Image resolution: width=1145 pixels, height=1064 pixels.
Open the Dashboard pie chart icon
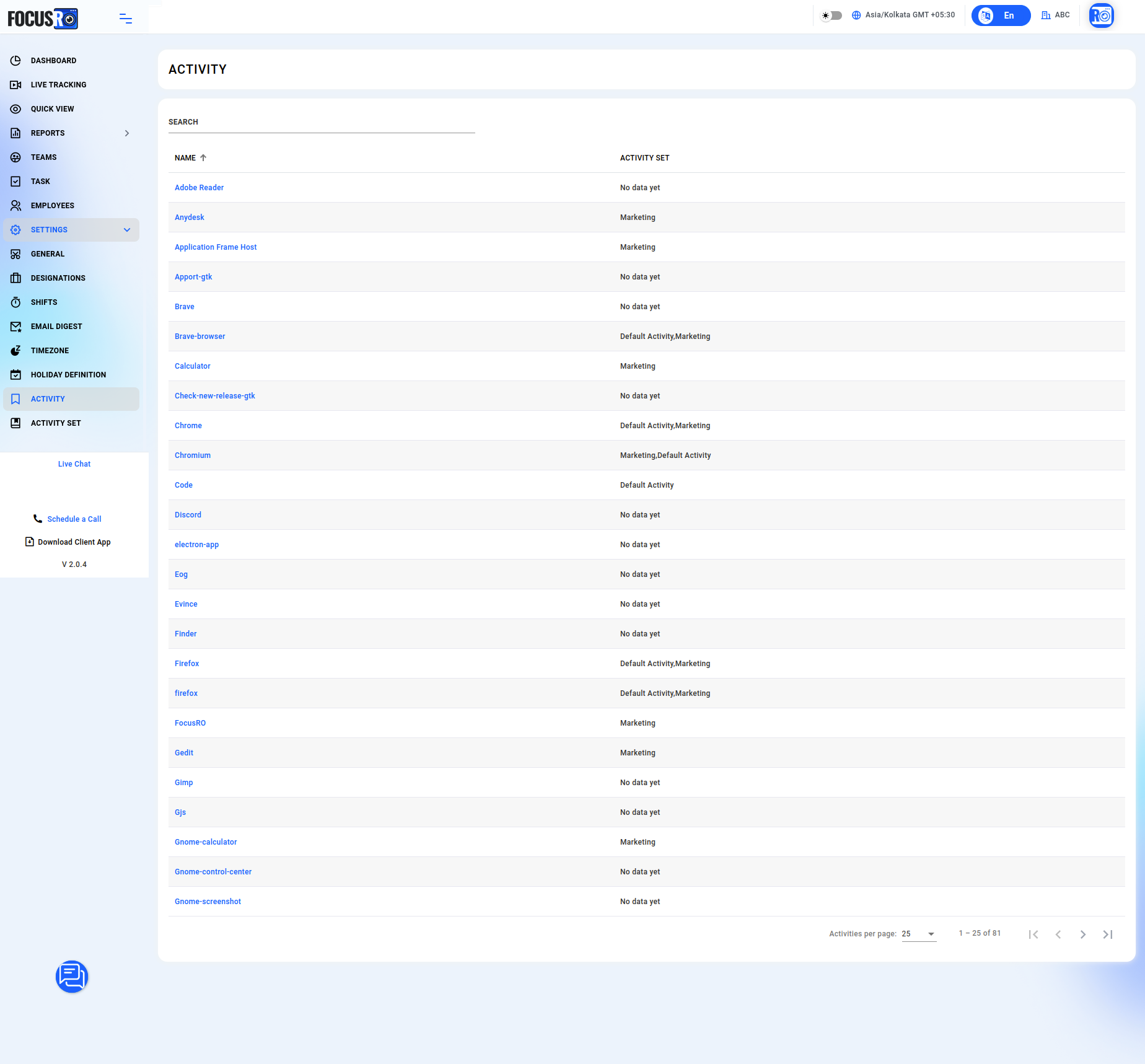click(x=16, y=61)
